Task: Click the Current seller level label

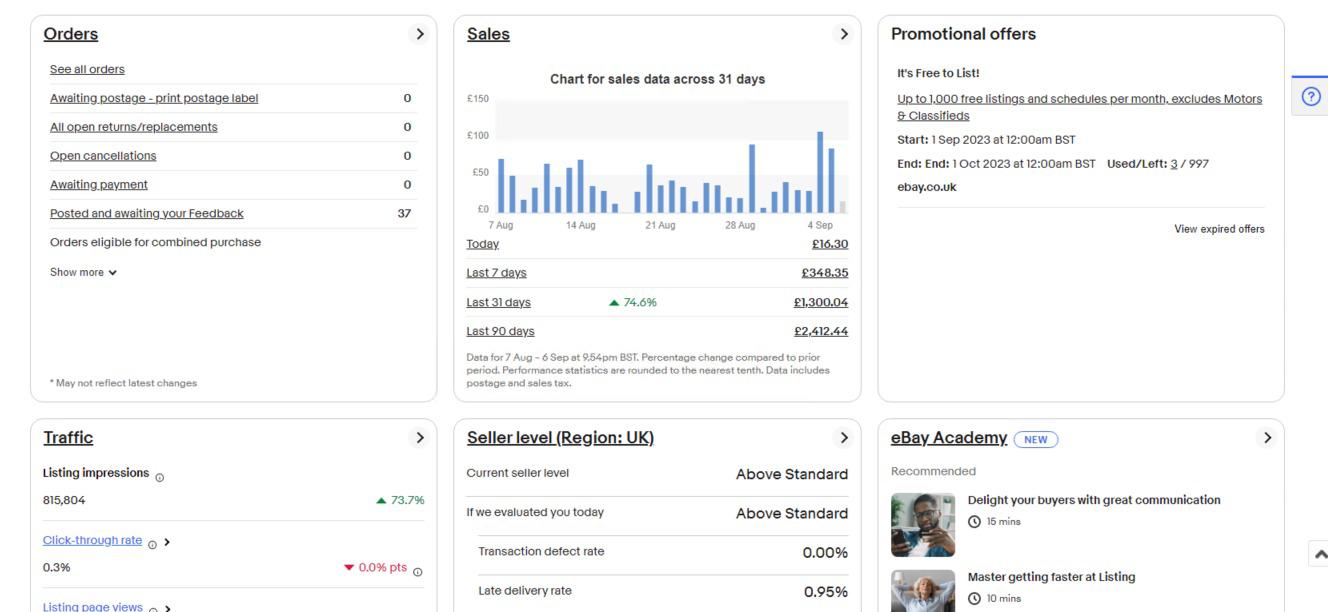Action: pos(518,473)
